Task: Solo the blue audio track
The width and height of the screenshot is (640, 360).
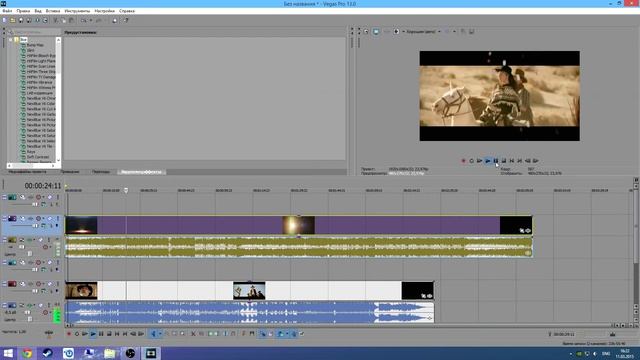Action: click(x=49, y=305)
